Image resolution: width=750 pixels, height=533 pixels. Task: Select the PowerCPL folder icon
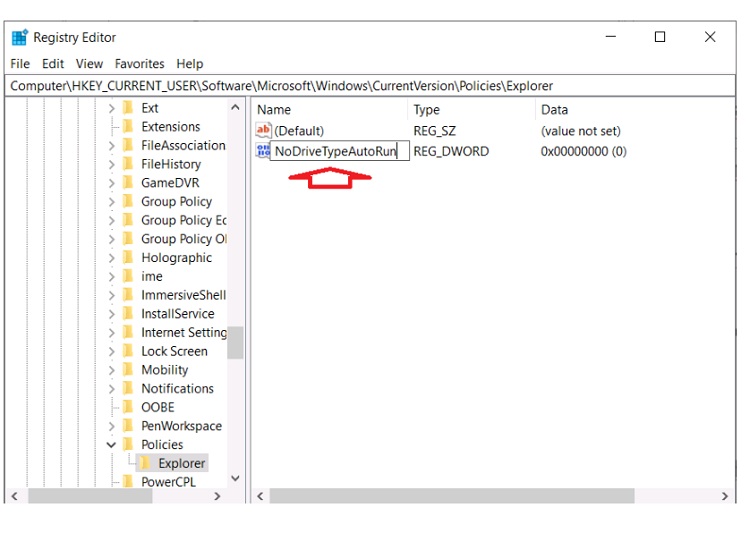pyautogui.click(x=128, y=480)
